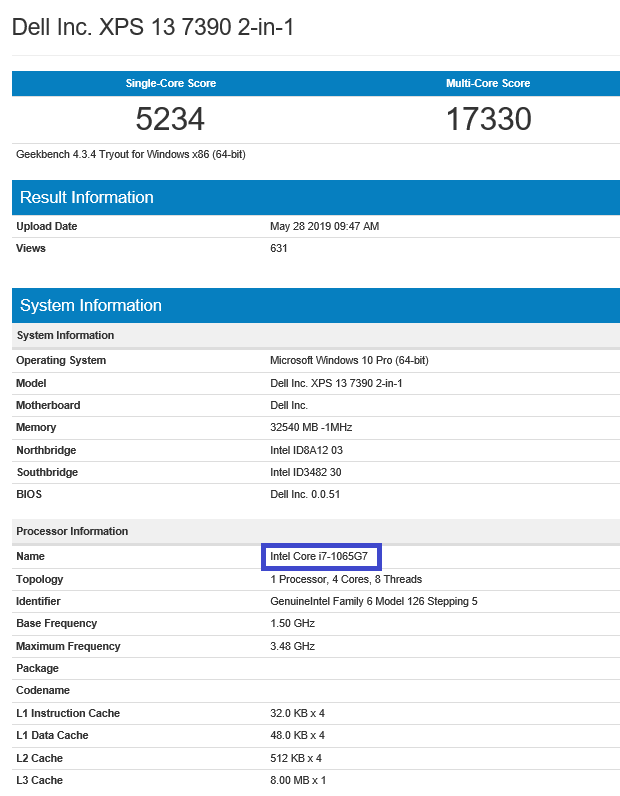This screenshot has width=620, height=796.
Task: Click the multi-core score value 17330
Action: click(488, 119)
